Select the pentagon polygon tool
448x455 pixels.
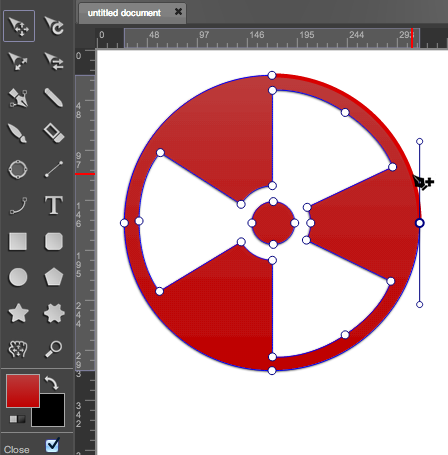(54, 277)
